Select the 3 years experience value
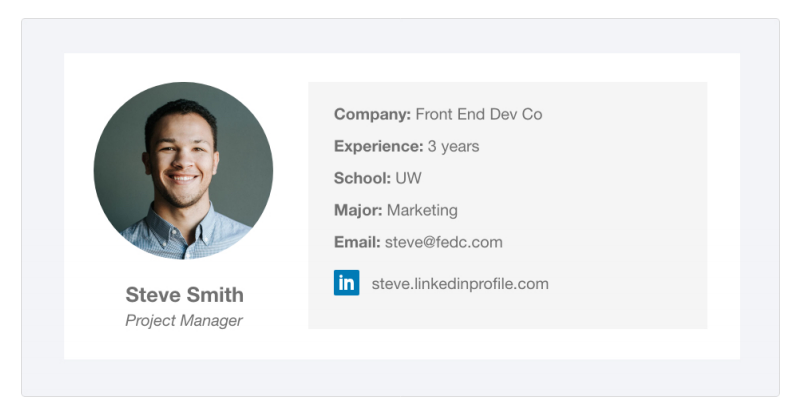This screenshot has width=806, height=408. coord(453,146)
